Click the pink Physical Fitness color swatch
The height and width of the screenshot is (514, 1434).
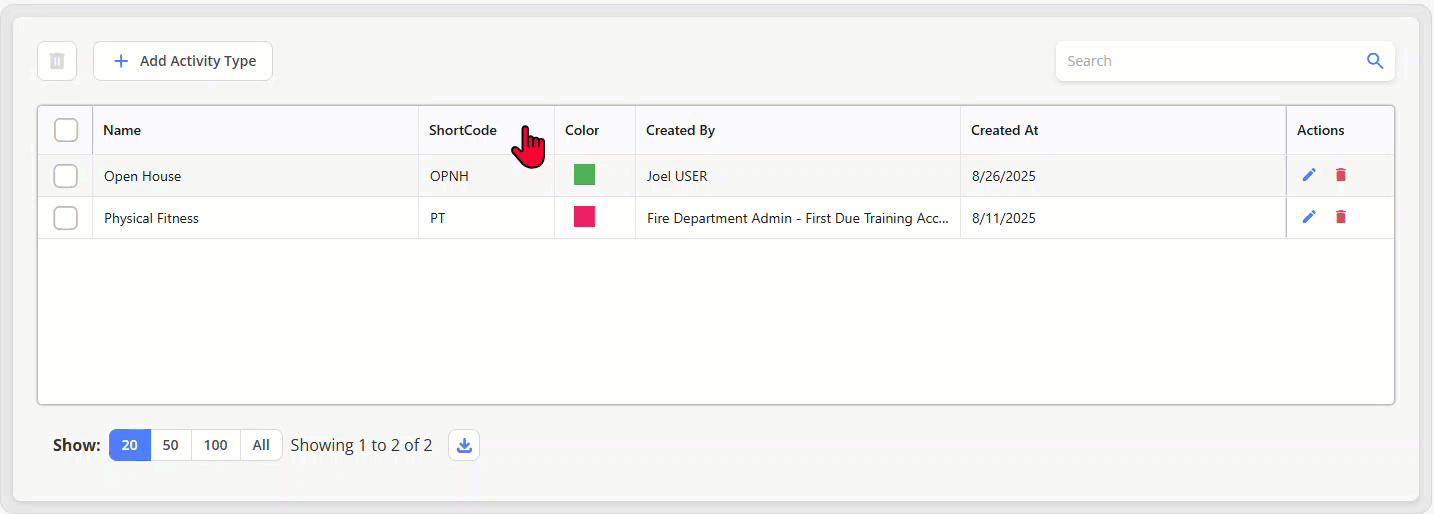(x=584, y=217)
